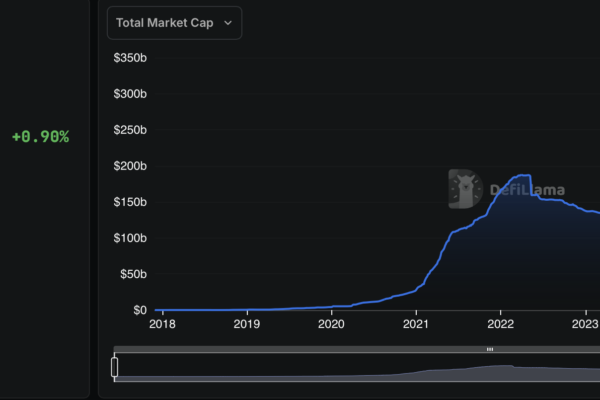Image resolution: width=600 pixels, height=400 pixels.
Task: Click the left handle of the range slider
Action: 115,367
